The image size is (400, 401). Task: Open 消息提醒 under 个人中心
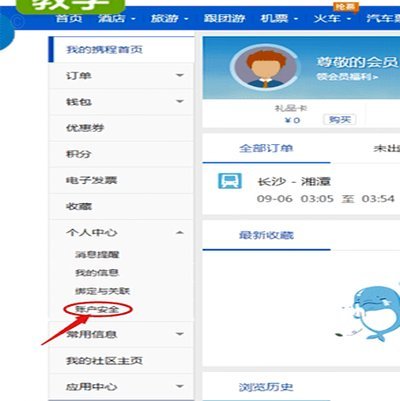coord(97,255)
